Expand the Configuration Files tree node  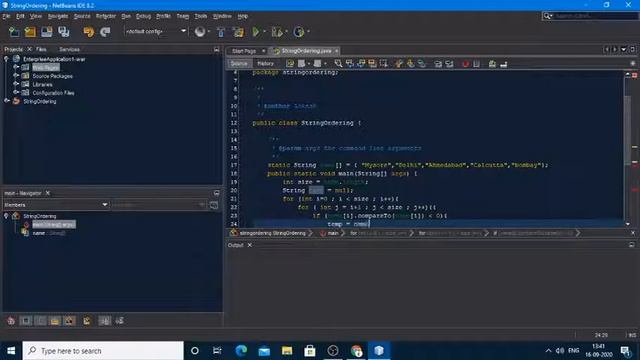pos(16,93)
